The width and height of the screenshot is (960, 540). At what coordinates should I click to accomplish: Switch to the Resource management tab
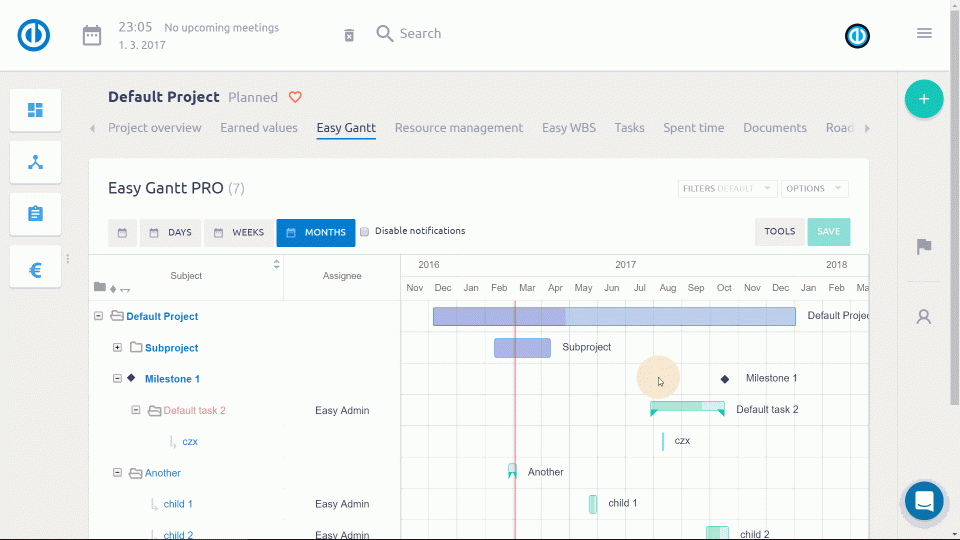(458, 128)
